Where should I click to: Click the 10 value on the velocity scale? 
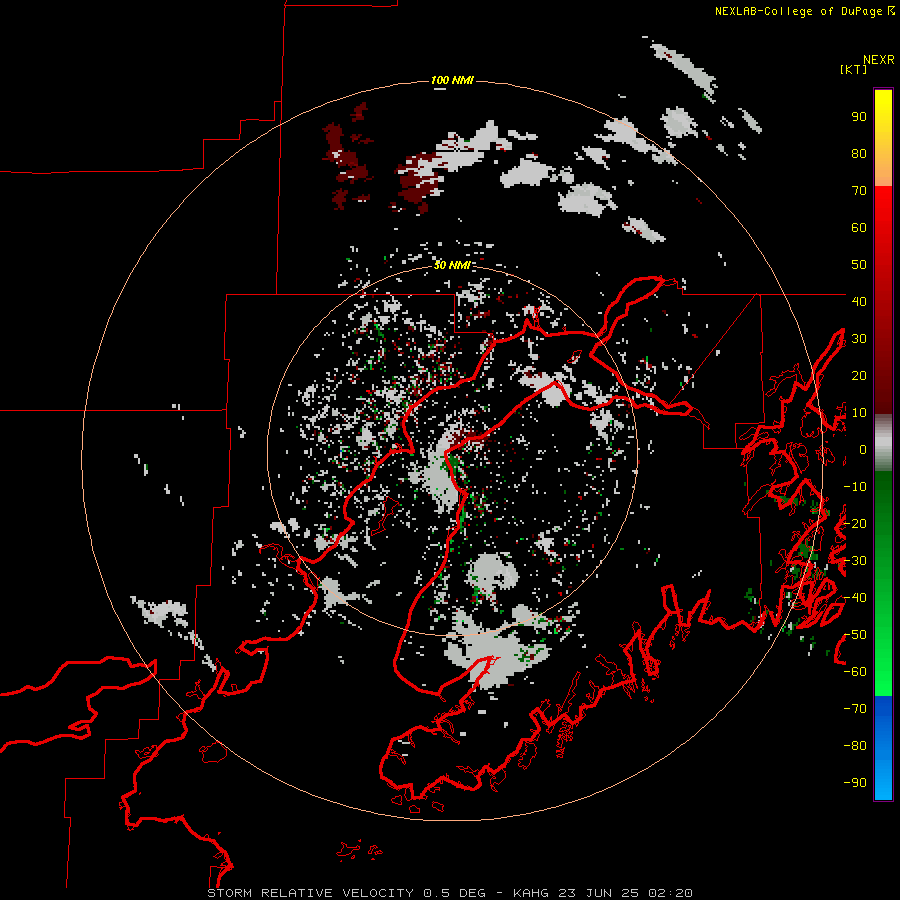859,413
